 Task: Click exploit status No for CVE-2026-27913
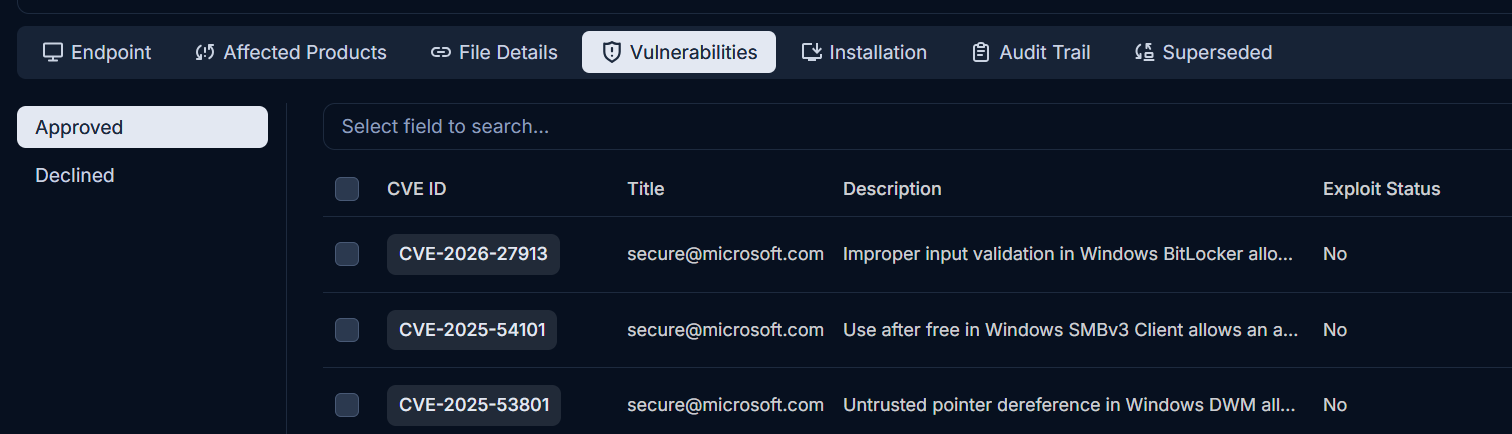(1335, 254)
